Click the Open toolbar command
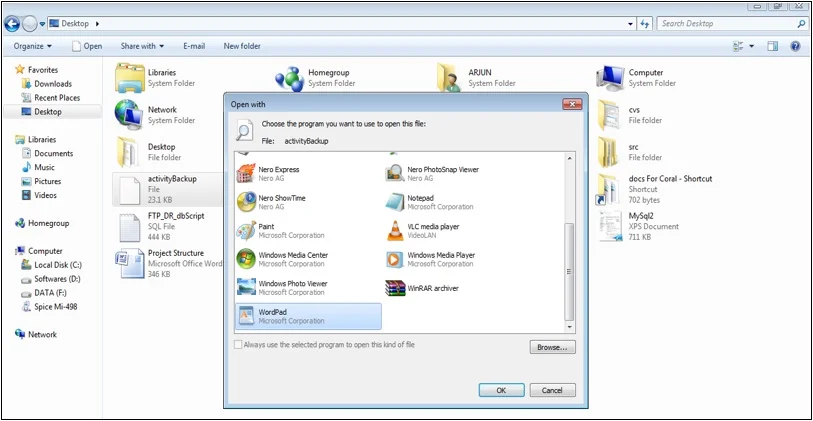813x421 pixels. click(x=87, y=46)
